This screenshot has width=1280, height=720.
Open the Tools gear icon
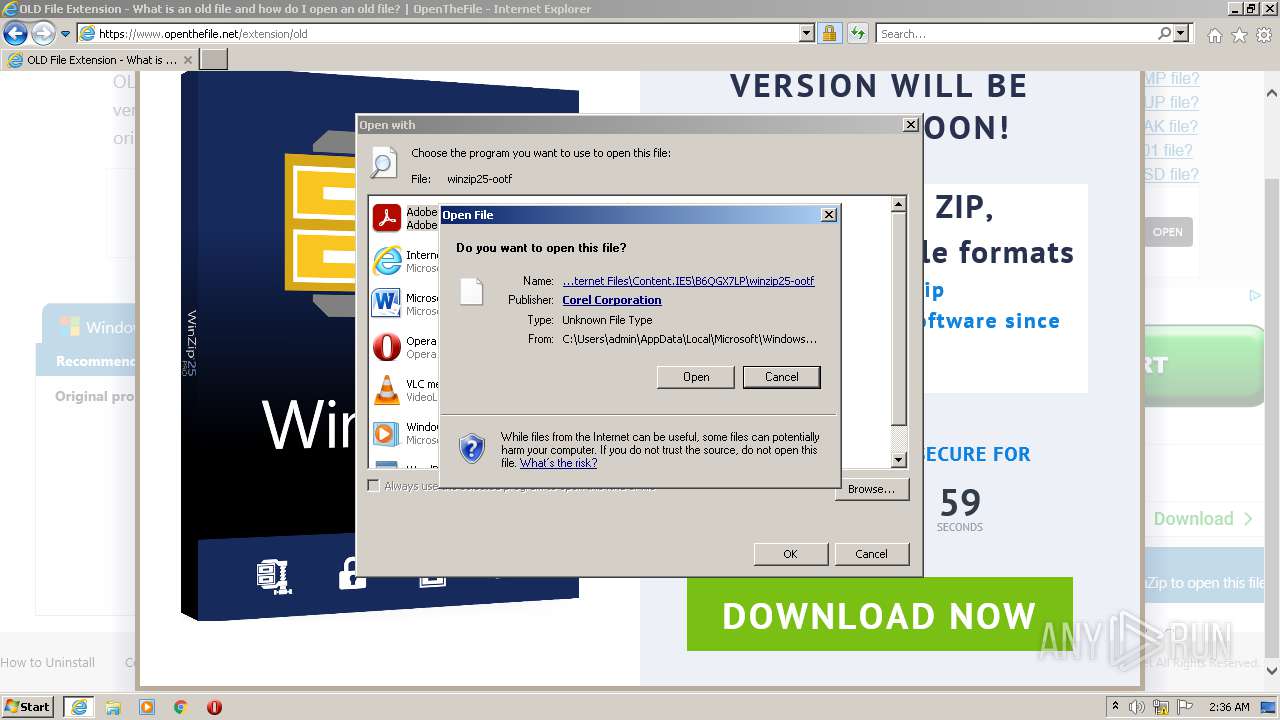[1264, 35]
